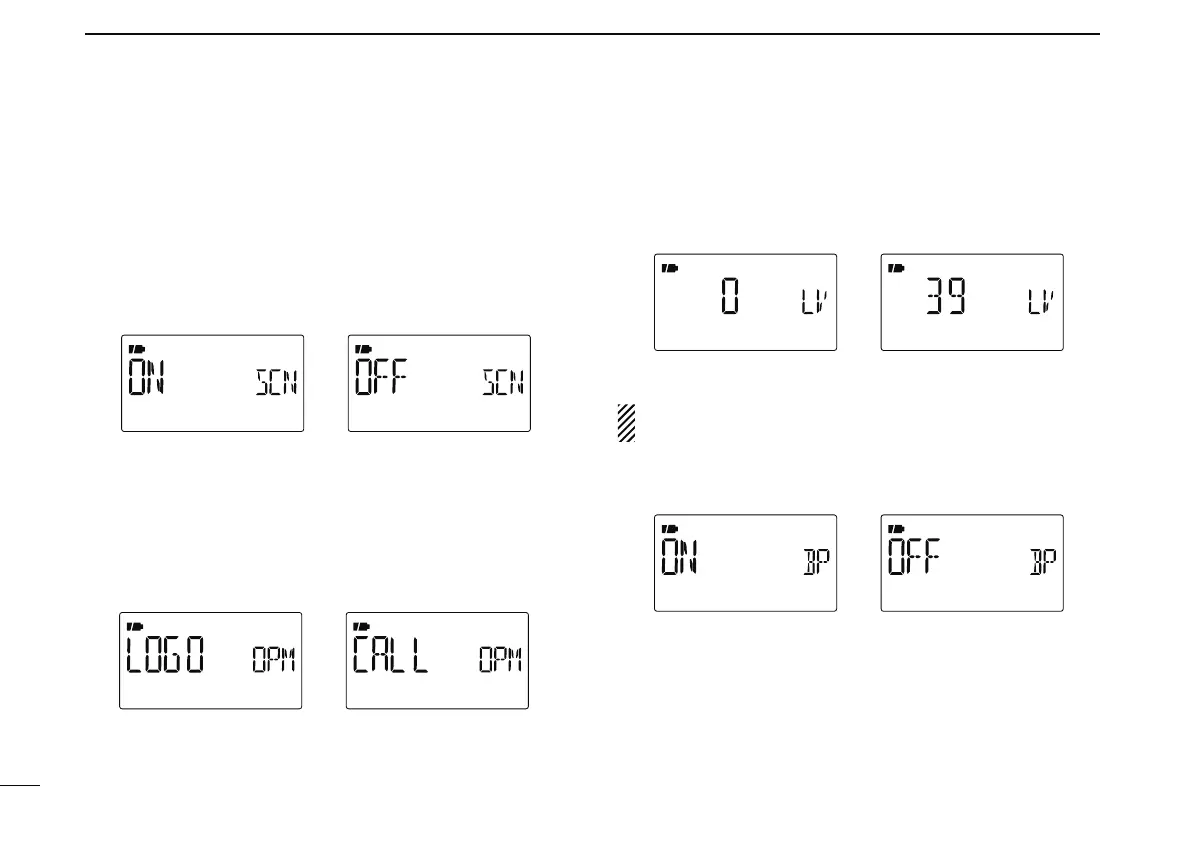Click the battery icon in the CALL display
The height and width of the screenshot is (842, 1191).
pos(360,626)
